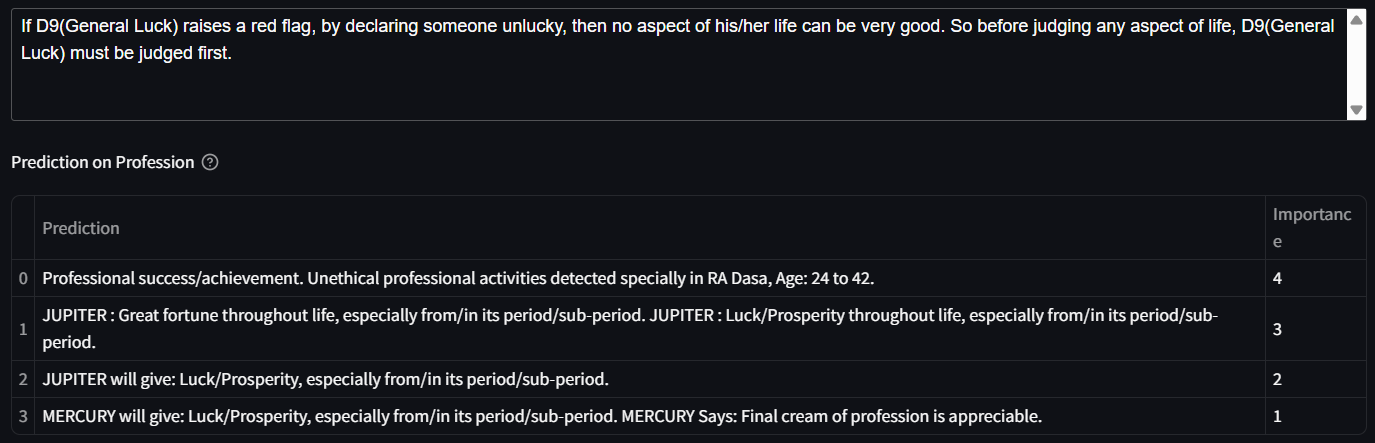The image size is (1375, 443).
Task: Click row index 2 cell
Action: [x=23, y=379]
